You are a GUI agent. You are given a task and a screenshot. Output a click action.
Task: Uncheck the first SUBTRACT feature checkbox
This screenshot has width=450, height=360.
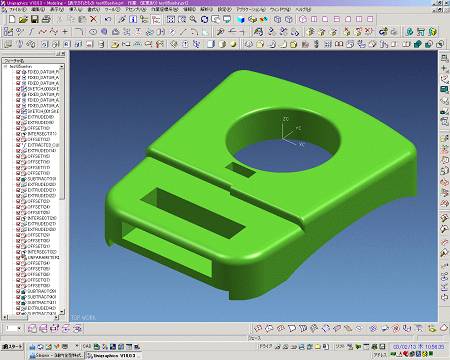(x=19, y=179)
